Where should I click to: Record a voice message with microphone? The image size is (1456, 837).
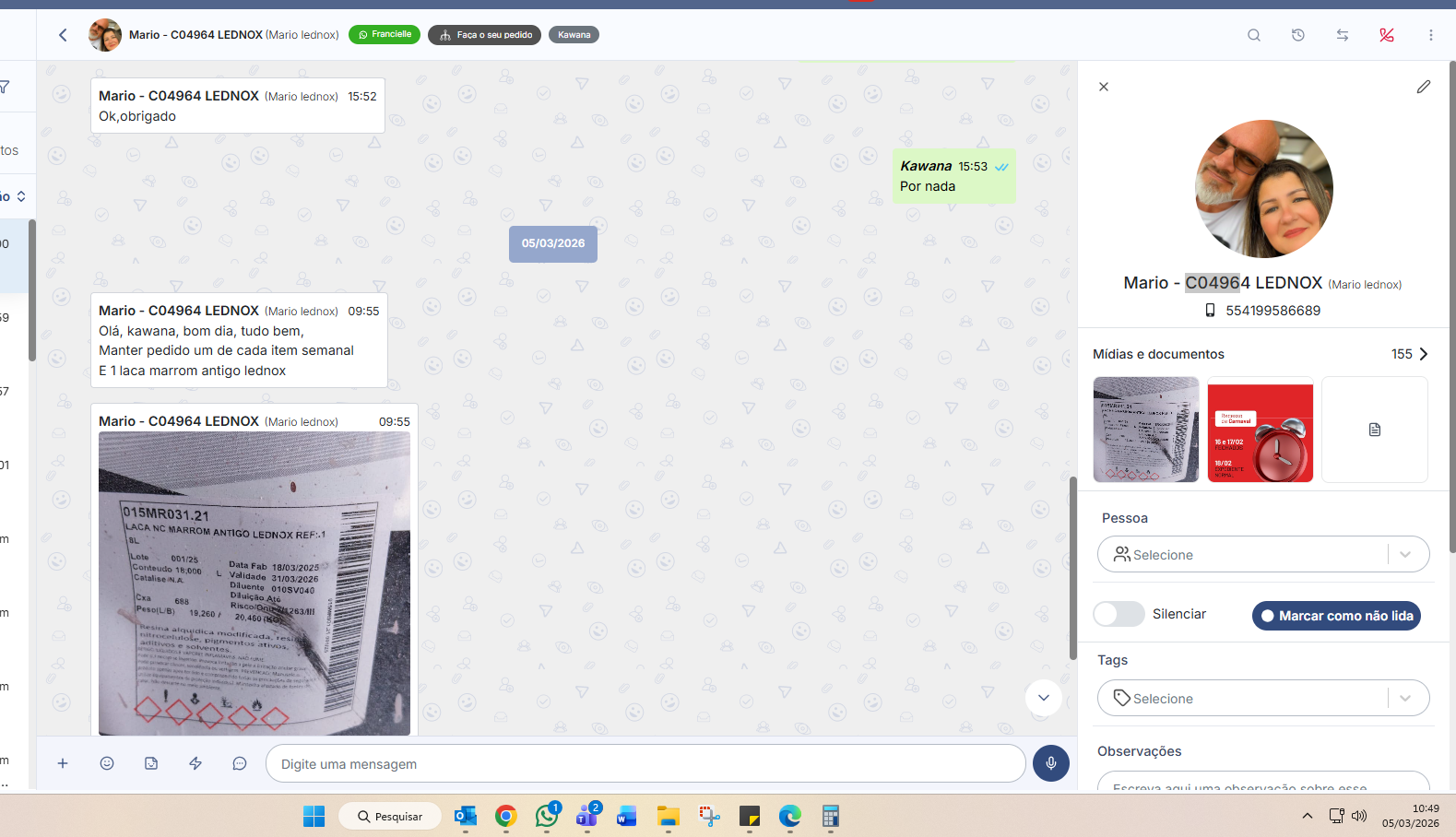(x=1050, y=763)
